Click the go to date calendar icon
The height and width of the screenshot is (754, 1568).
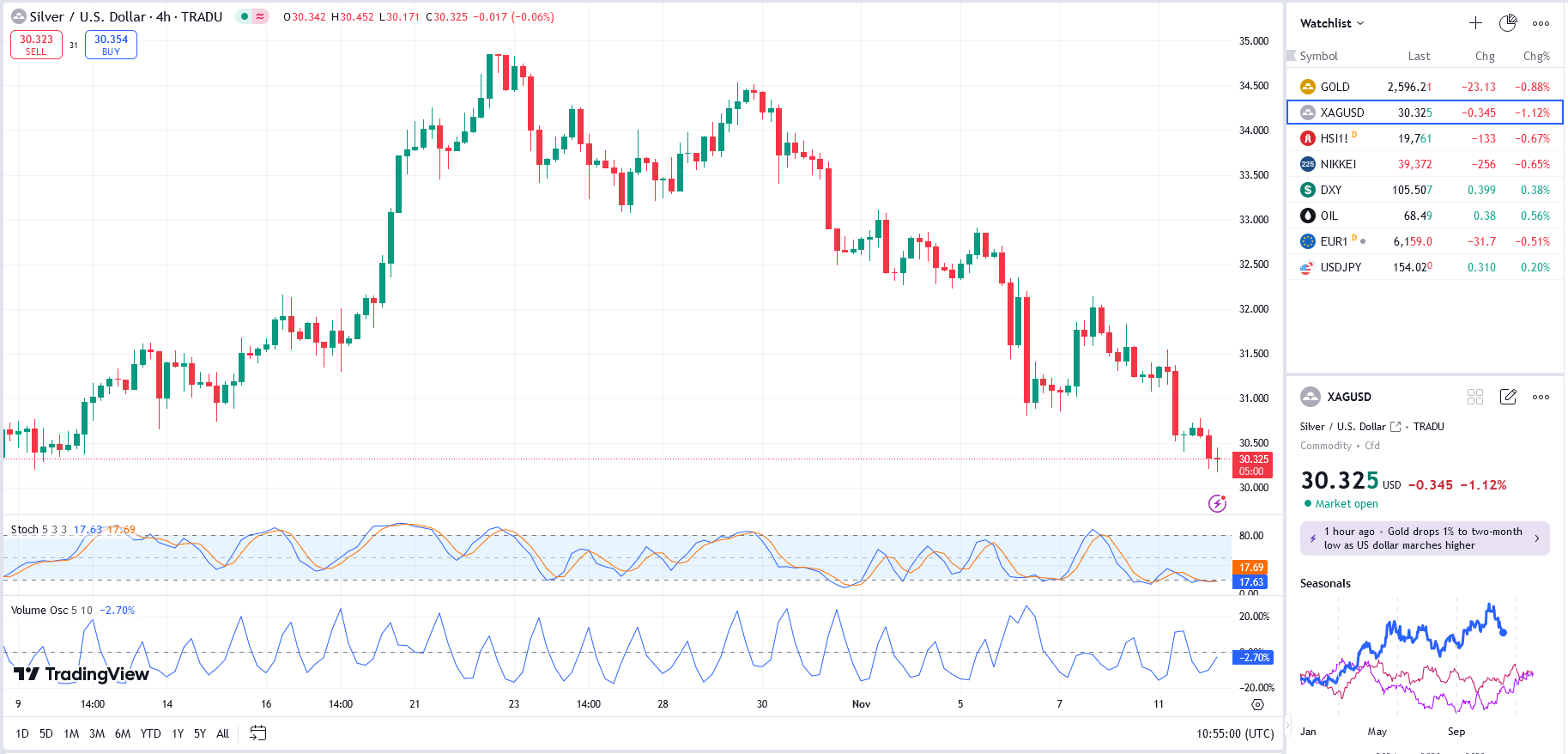tap(257, 733)
